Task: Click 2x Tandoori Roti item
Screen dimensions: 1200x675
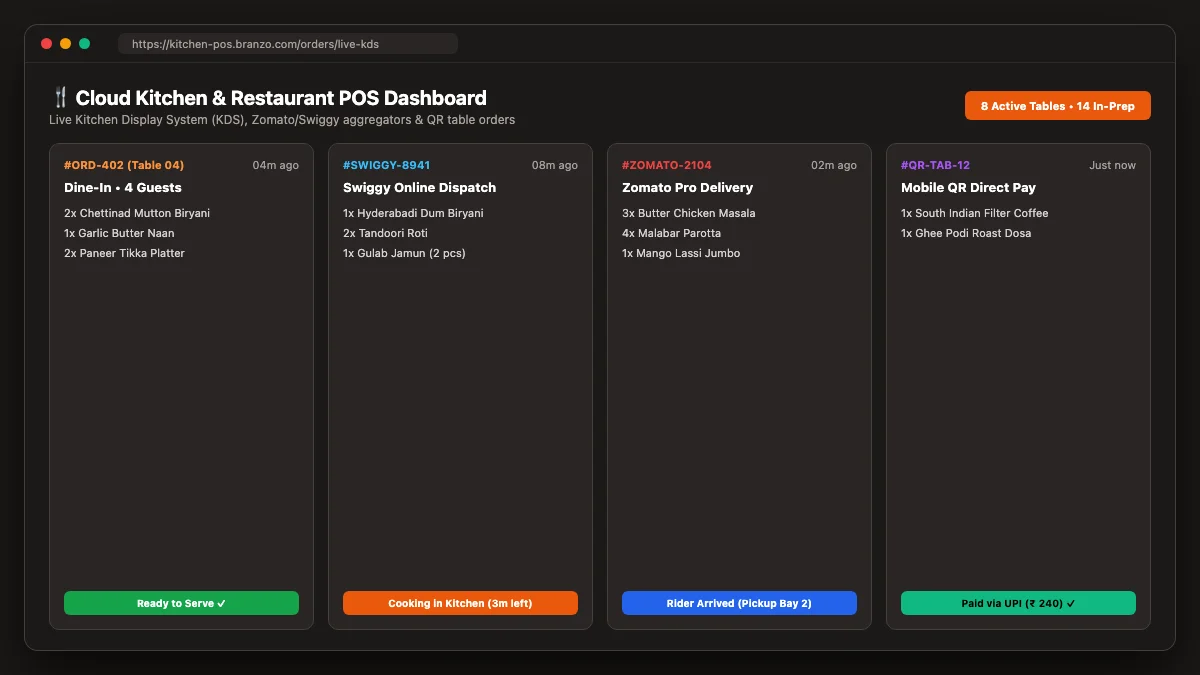Action: click(x=385, y=233)
